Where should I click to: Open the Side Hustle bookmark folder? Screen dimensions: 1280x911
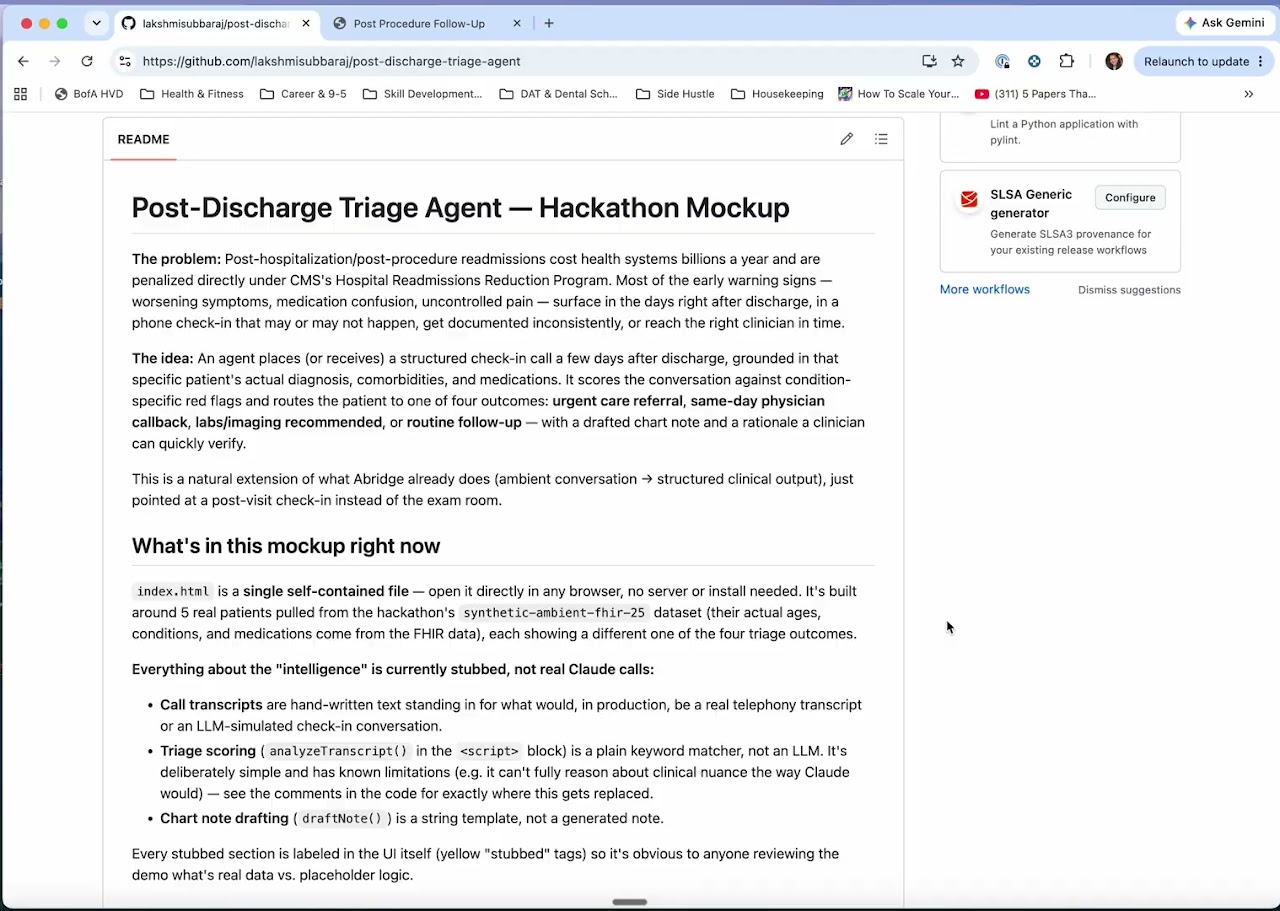(675, 94)
